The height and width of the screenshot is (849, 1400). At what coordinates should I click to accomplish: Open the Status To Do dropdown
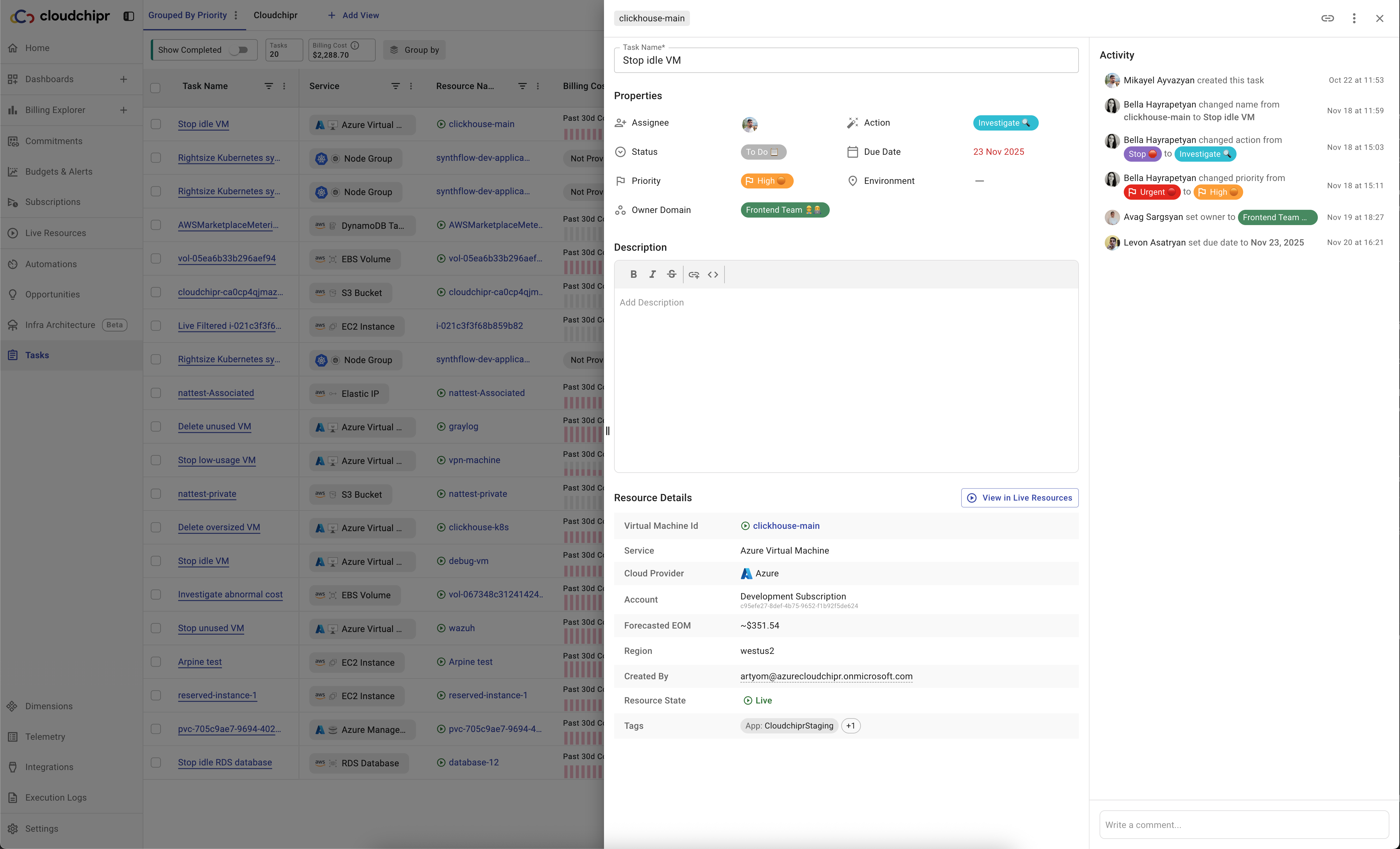click(763, 152)
